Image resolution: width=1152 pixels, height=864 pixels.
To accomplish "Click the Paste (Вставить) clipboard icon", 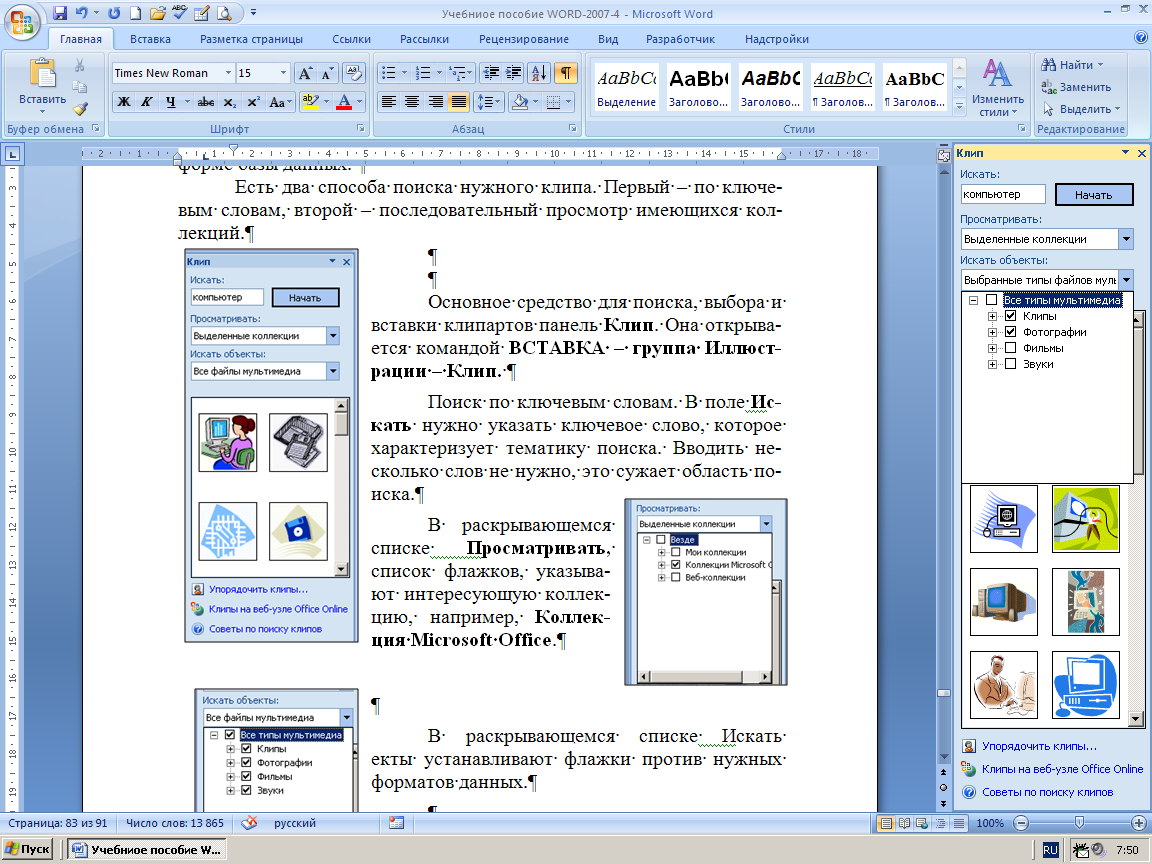I will pos(42,73).
